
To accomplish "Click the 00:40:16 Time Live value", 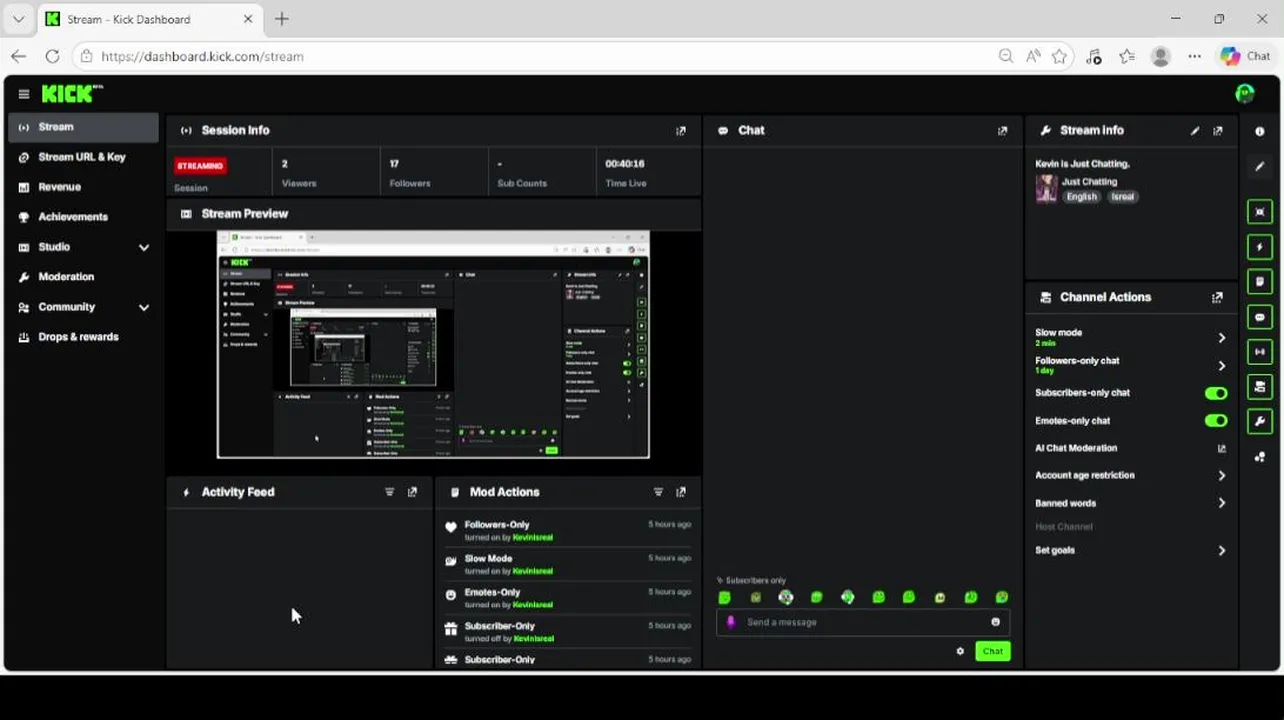I will coord(625,164).
